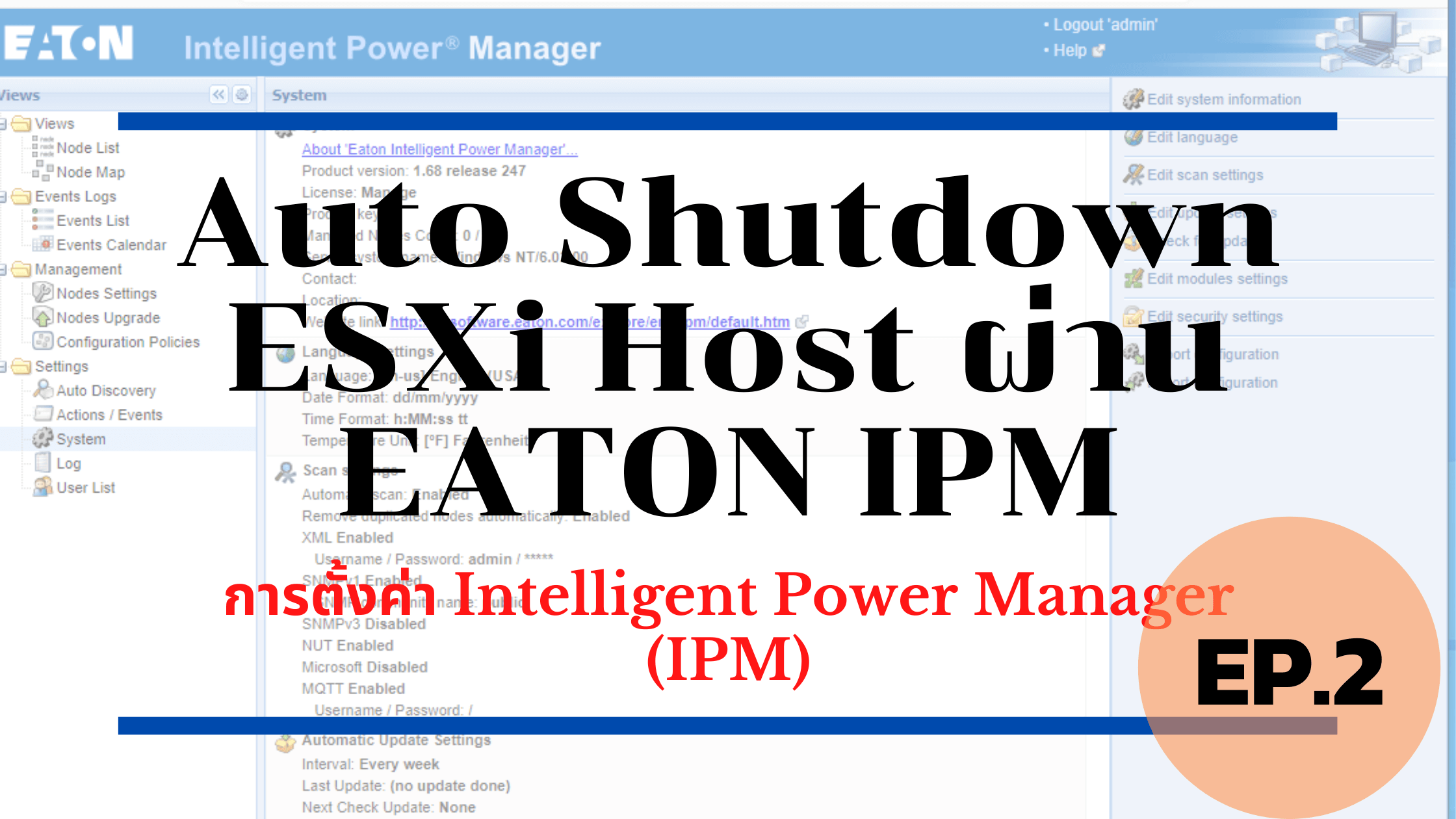
Task: Collapse the Events Logs folder
Action: (3, 196)
